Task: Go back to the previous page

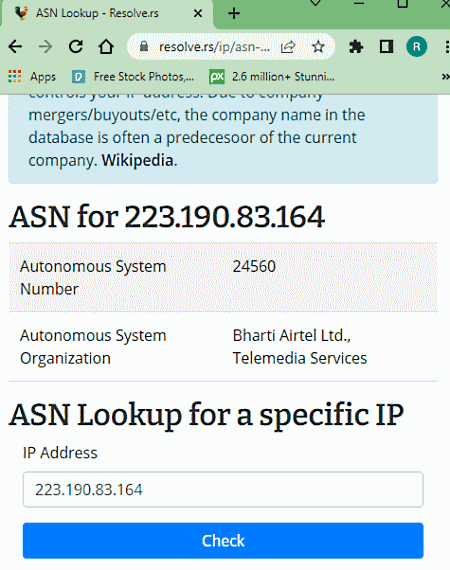Action: click(15, 47)
